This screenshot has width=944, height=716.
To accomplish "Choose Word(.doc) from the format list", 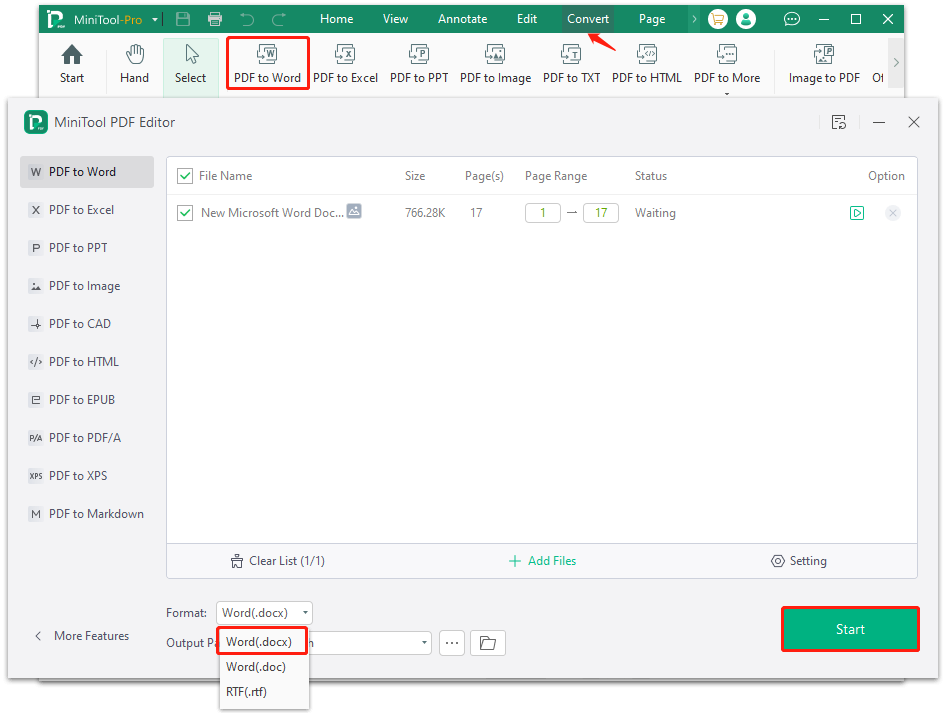I will 256,667.
